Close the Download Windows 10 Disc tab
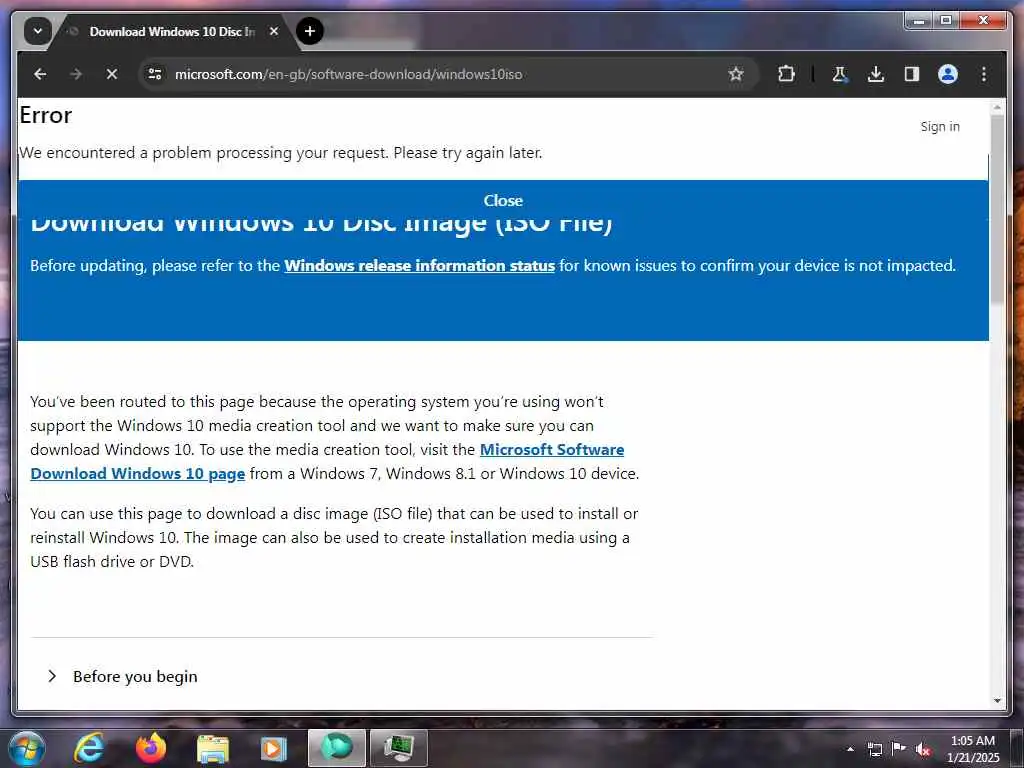1024x768 pixels. (274, 31)
